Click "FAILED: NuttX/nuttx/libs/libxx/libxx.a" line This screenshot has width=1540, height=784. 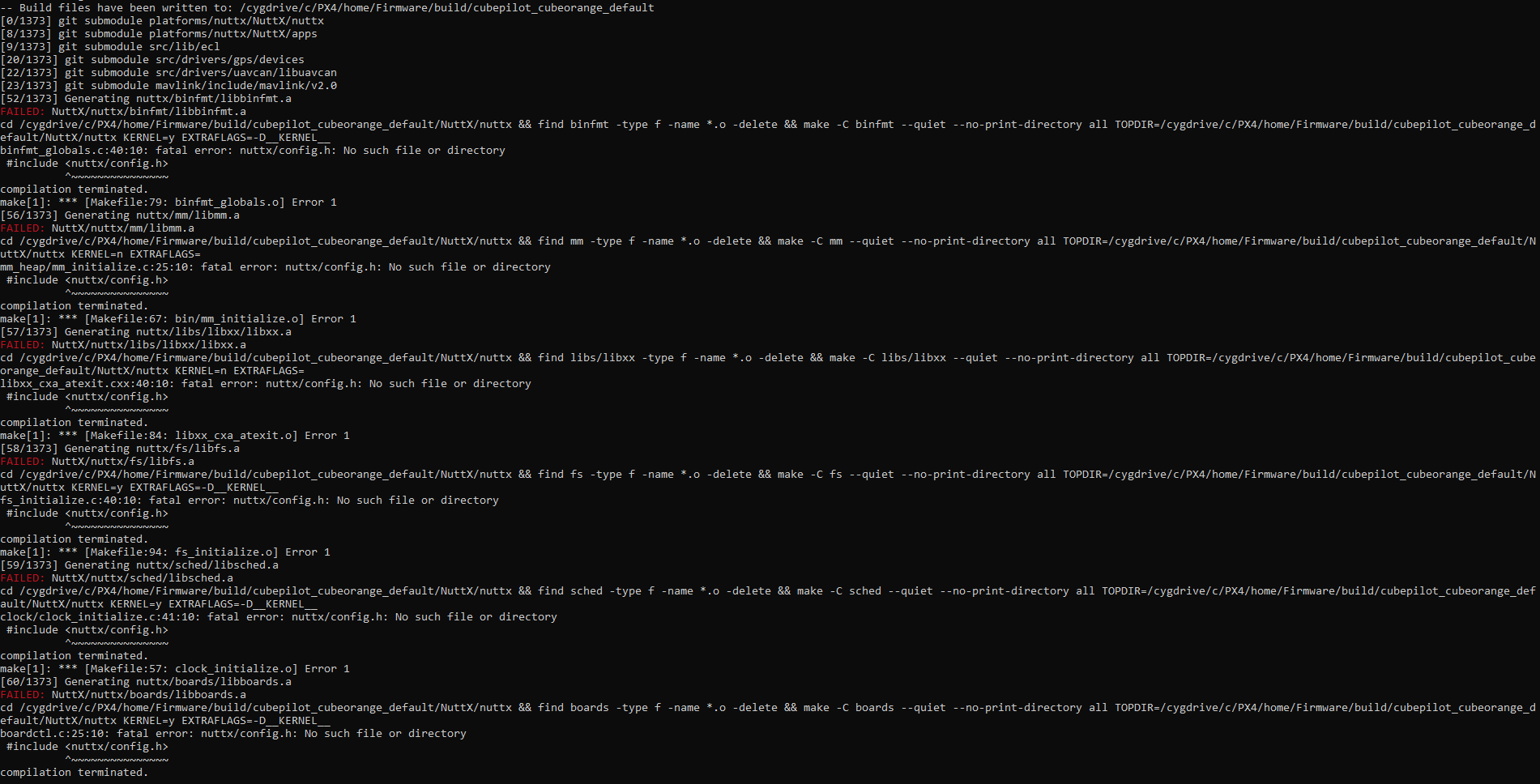123,344
